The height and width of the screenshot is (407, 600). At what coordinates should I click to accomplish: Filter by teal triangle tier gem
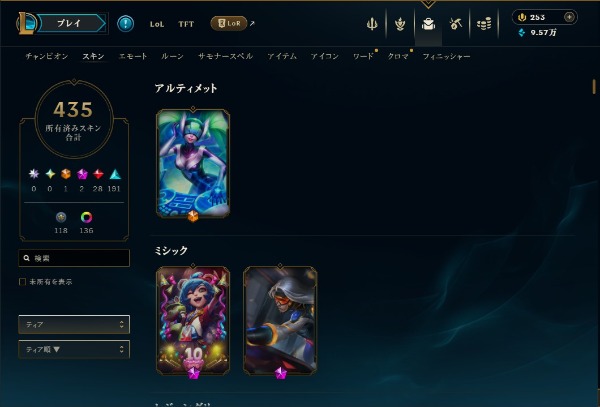[x=115, y=174]
